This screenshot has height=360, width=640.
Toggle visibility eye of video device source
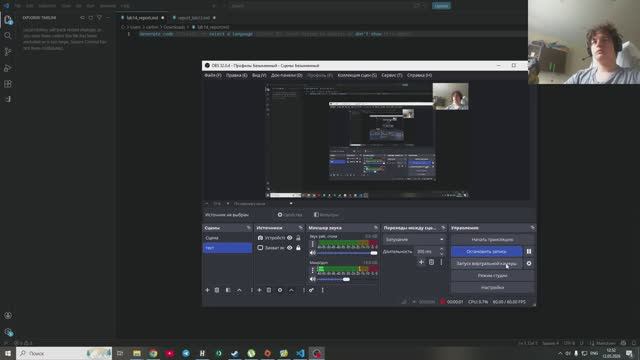tap(289, 238)
